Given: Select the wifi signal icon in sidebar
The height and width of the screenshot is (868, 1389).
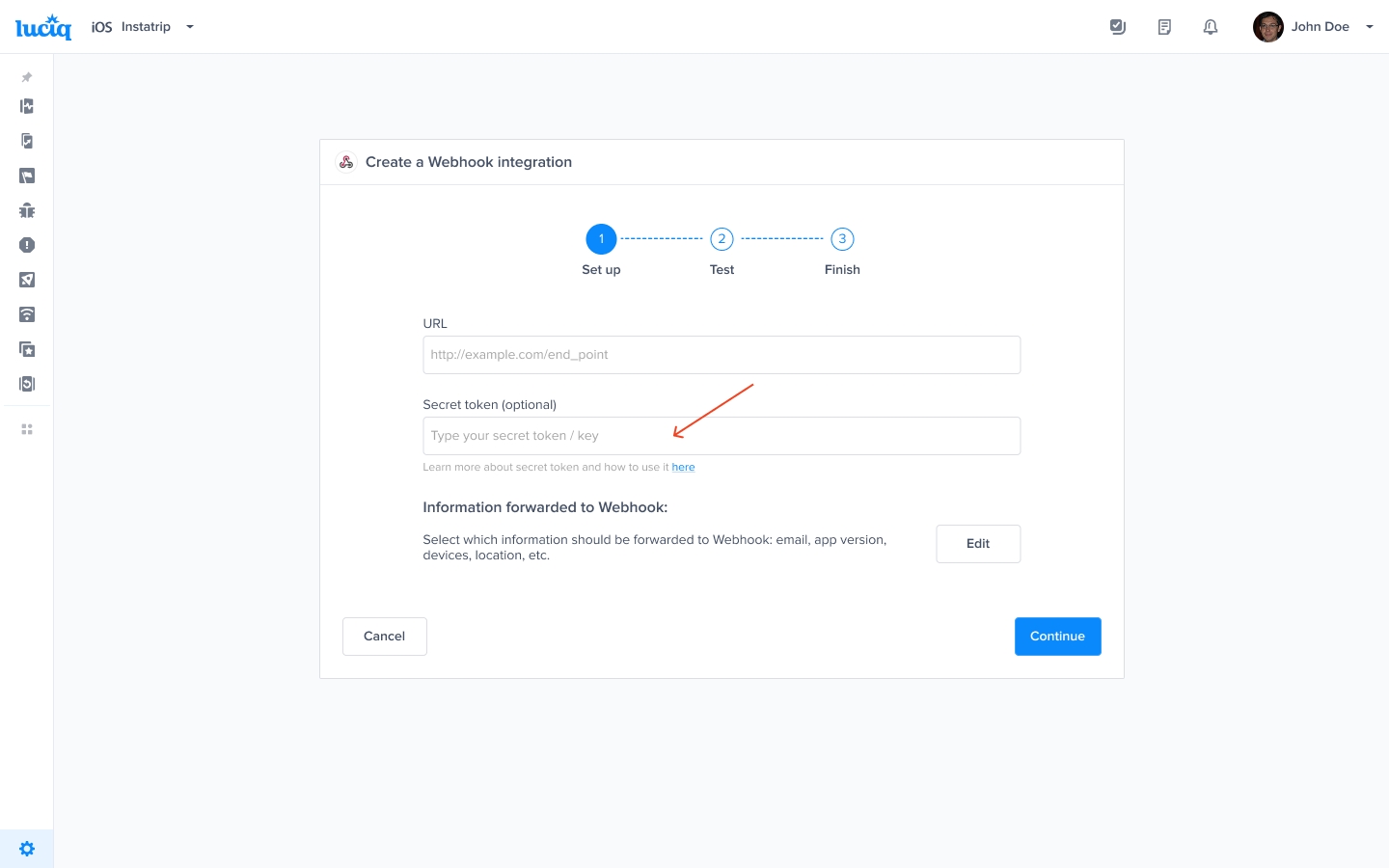Looking at the screenshot, I should point(27,314).
